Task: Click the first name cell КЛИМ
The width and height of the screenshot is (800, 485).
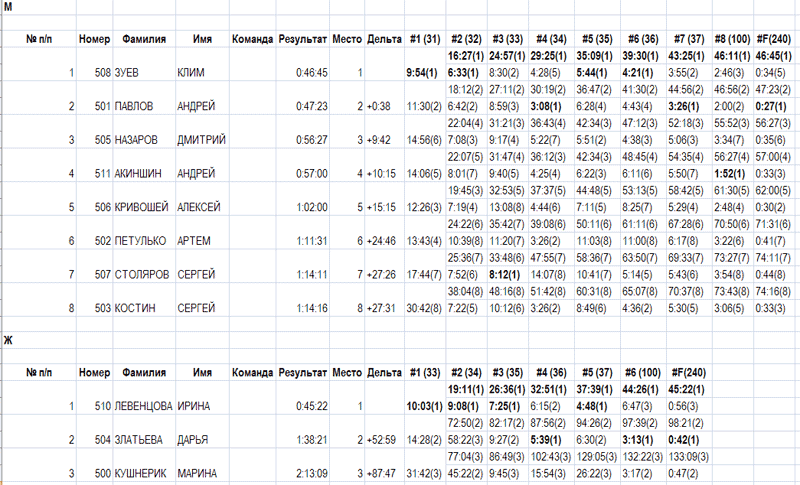Action: coord(192,73)
